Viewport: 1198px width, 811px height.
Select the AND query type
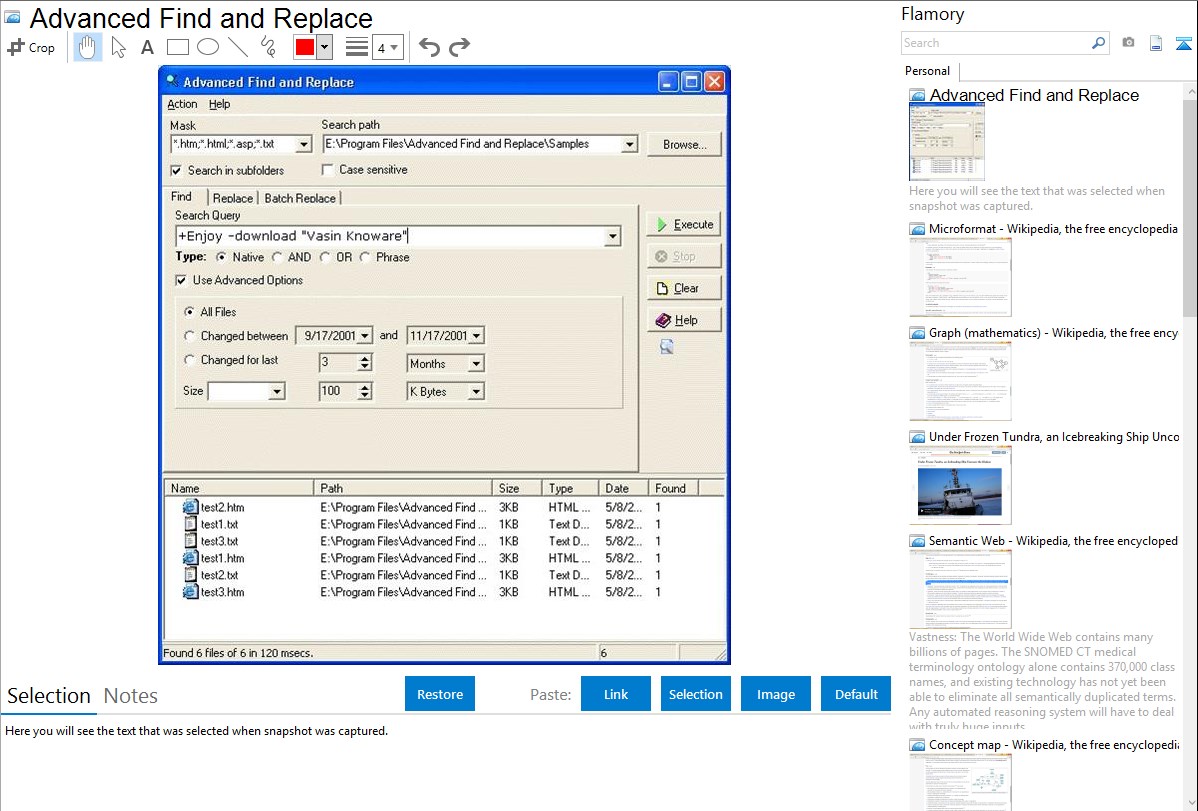coord(277,258)
